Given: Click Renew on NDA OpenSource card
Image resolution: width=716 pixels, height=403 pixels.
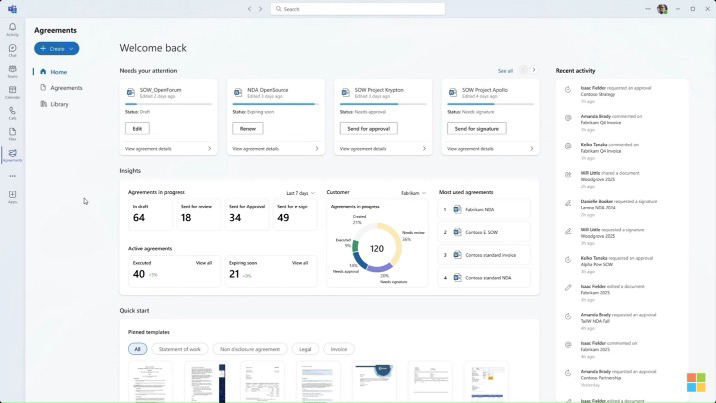Looking at the screenshot, I should pos(247,129).
